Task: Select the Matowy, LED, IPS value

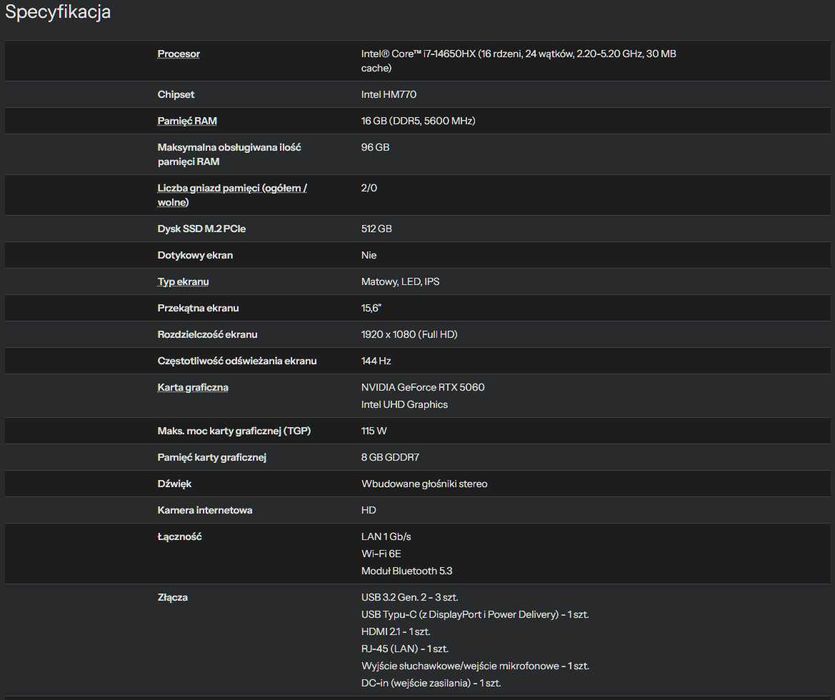Action: coord(400,282)
